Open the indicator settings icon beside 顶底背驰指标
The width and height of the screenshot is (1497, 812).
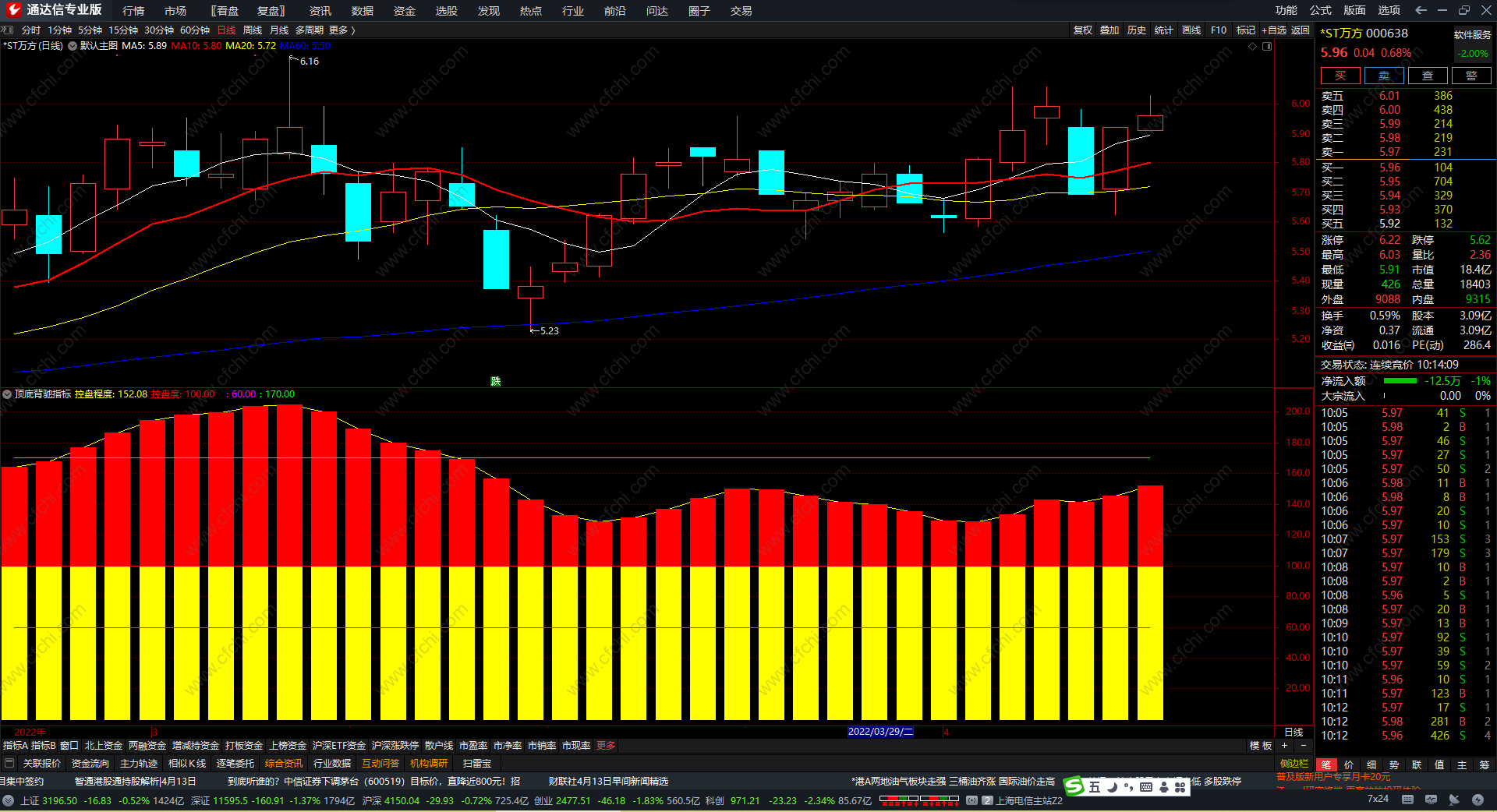(x=7, y=394)
